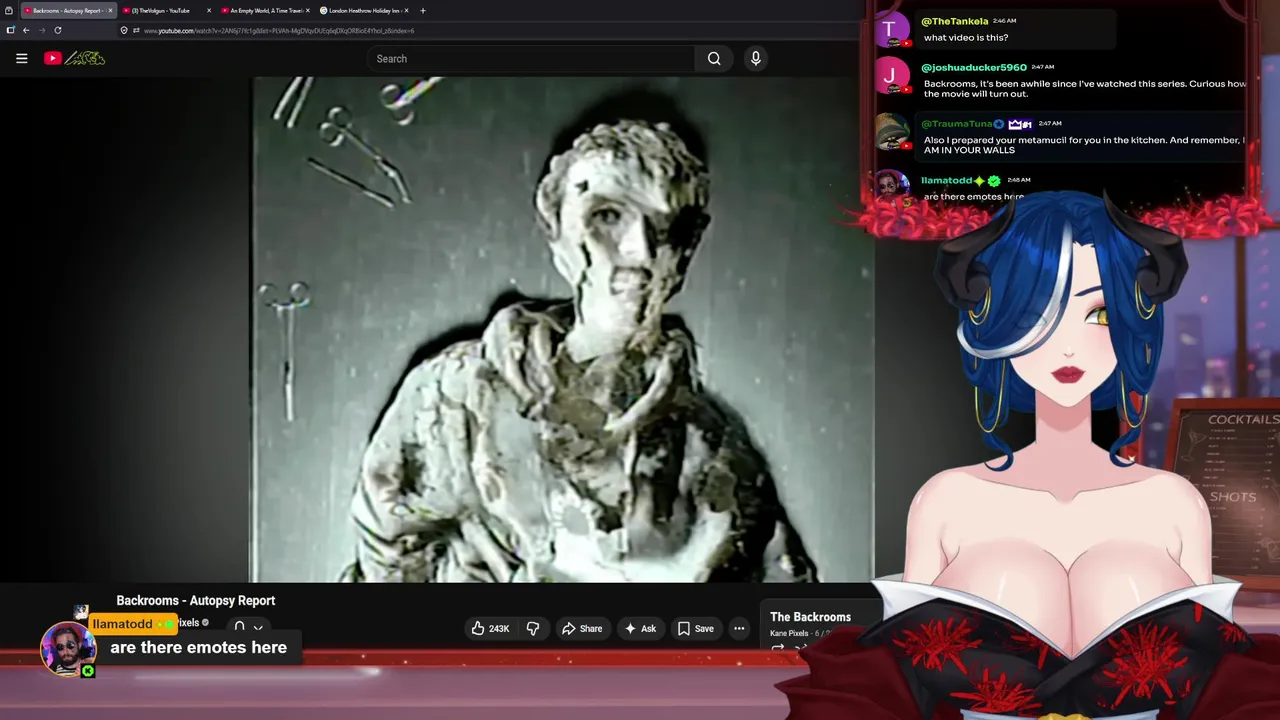Open the browser tab overview icon
1280x720 pixels.
point(9,10)
